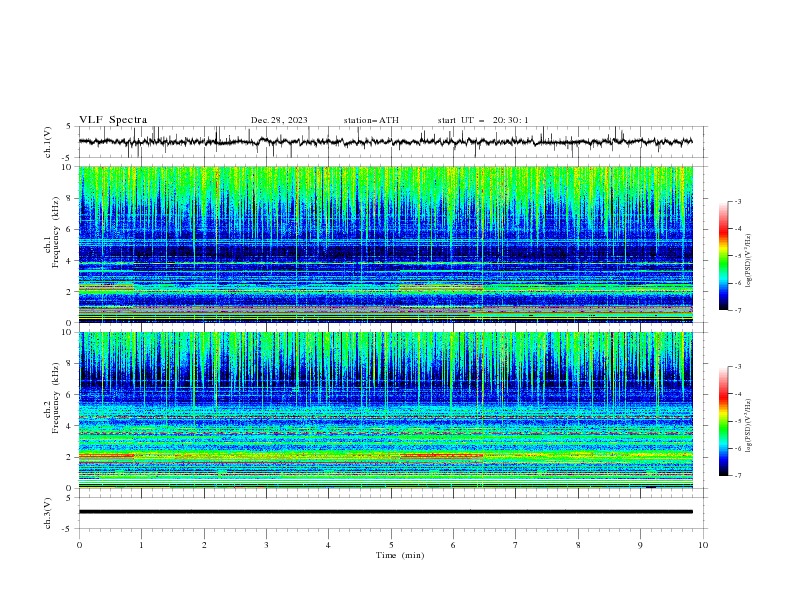Click the "-7" tick on the lower color bar

[737, 476]
